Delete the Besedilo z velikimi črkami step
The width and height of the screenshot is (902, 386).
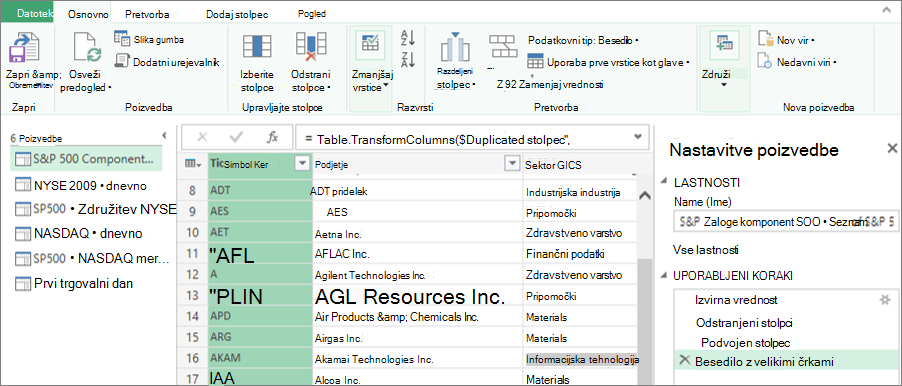[684, 360]
